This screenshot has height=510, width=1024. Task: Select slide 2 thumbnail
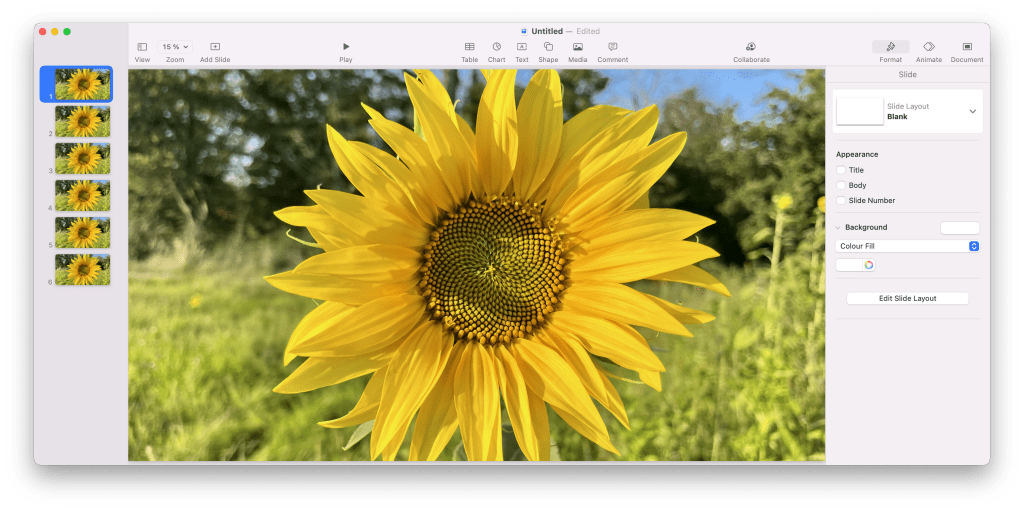(x=83, y=121)
